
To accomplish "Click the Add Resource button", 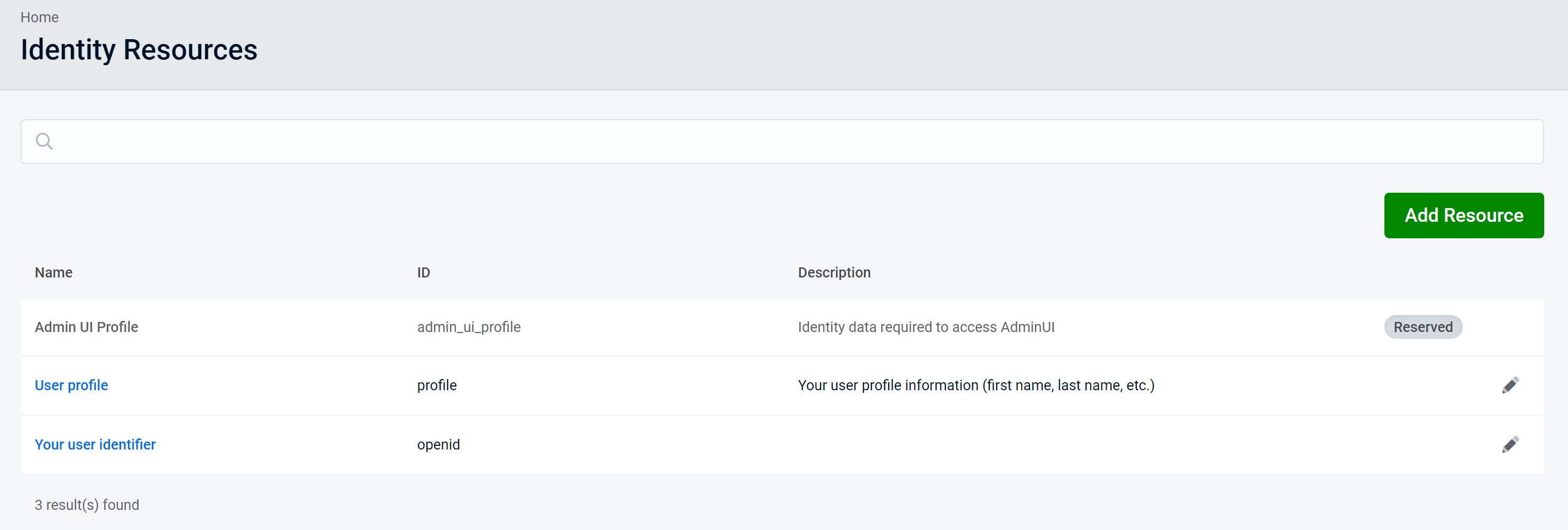I will click(x=1463, y=215).
